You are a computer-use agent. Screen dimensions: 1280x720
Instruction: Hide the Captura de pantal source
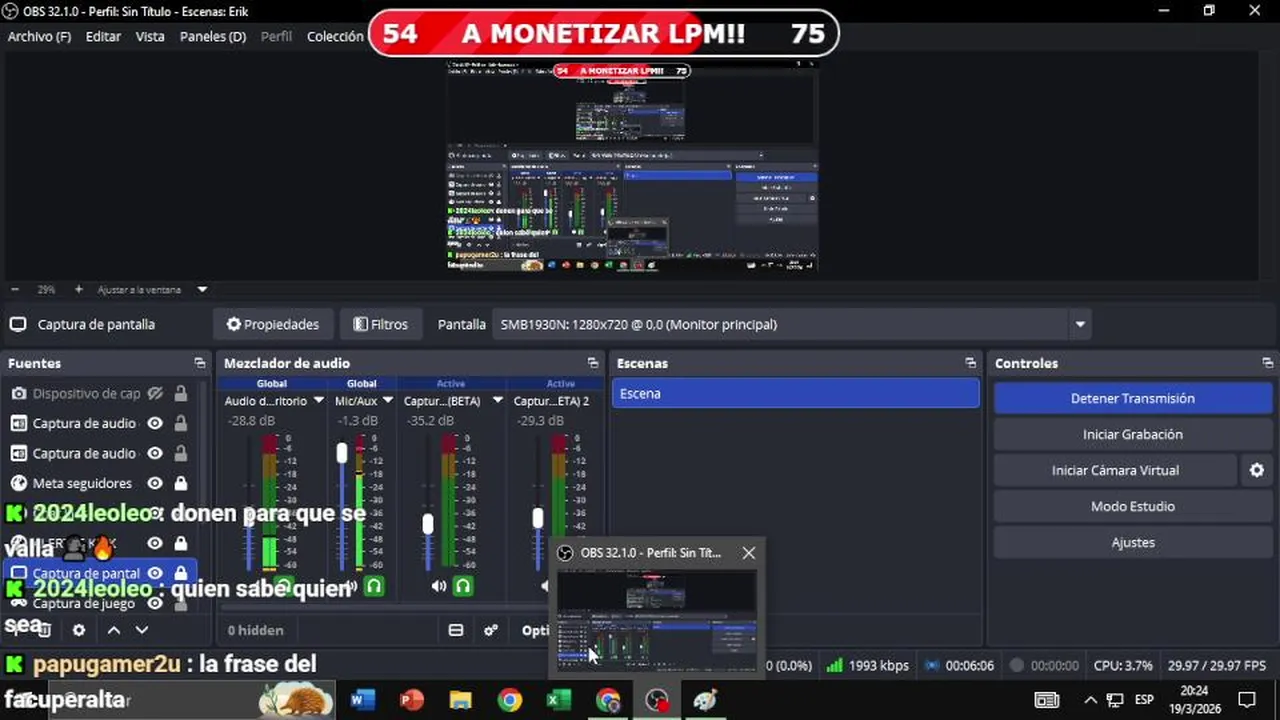(x=155, y=573)
